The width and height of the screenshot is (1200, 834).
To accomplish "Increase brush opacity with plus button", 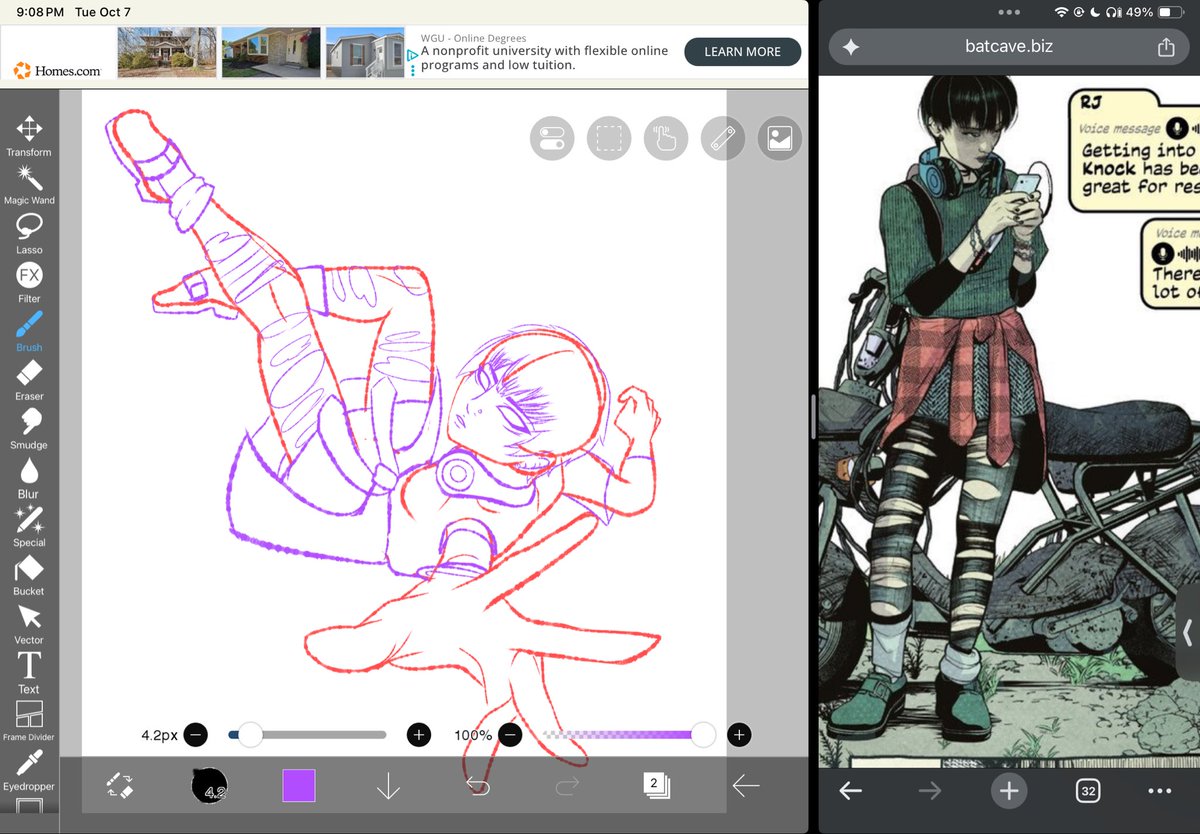I will tap(739, 735).
